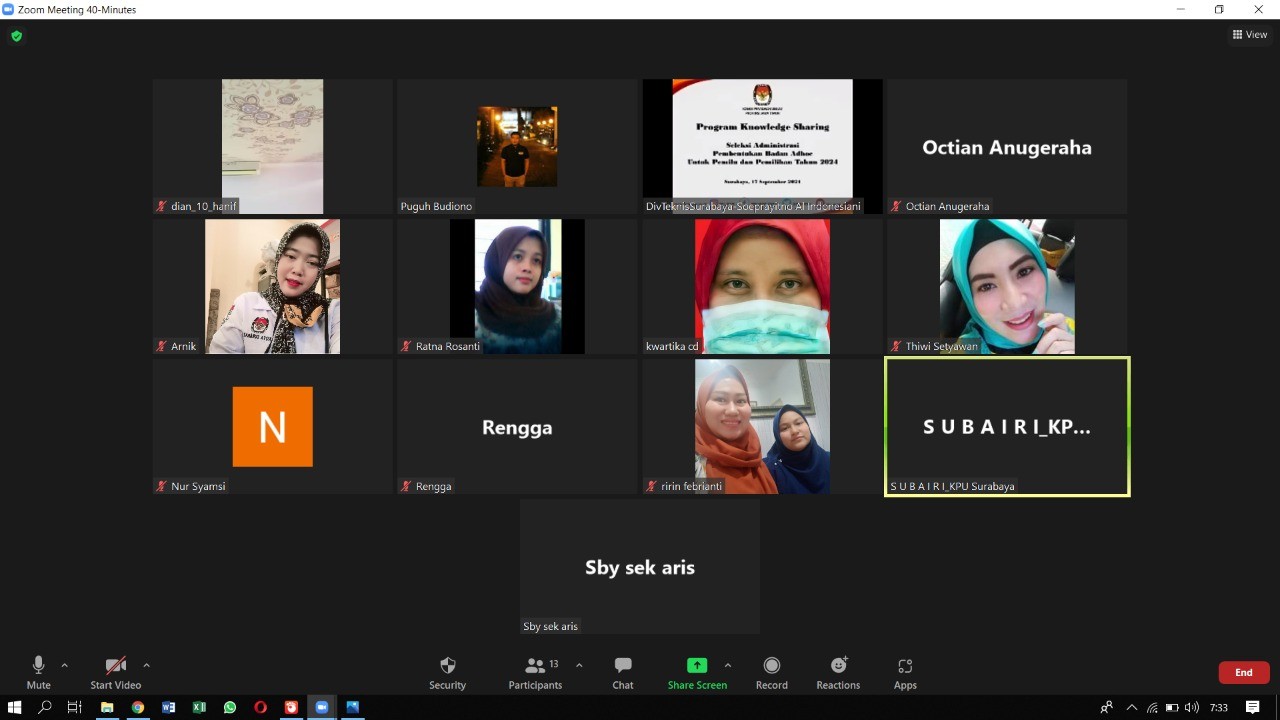Open Microsoft Word from the taskbar
Image resolution: width=1280 pixels, height=720 pixels.
coord(168,707)
